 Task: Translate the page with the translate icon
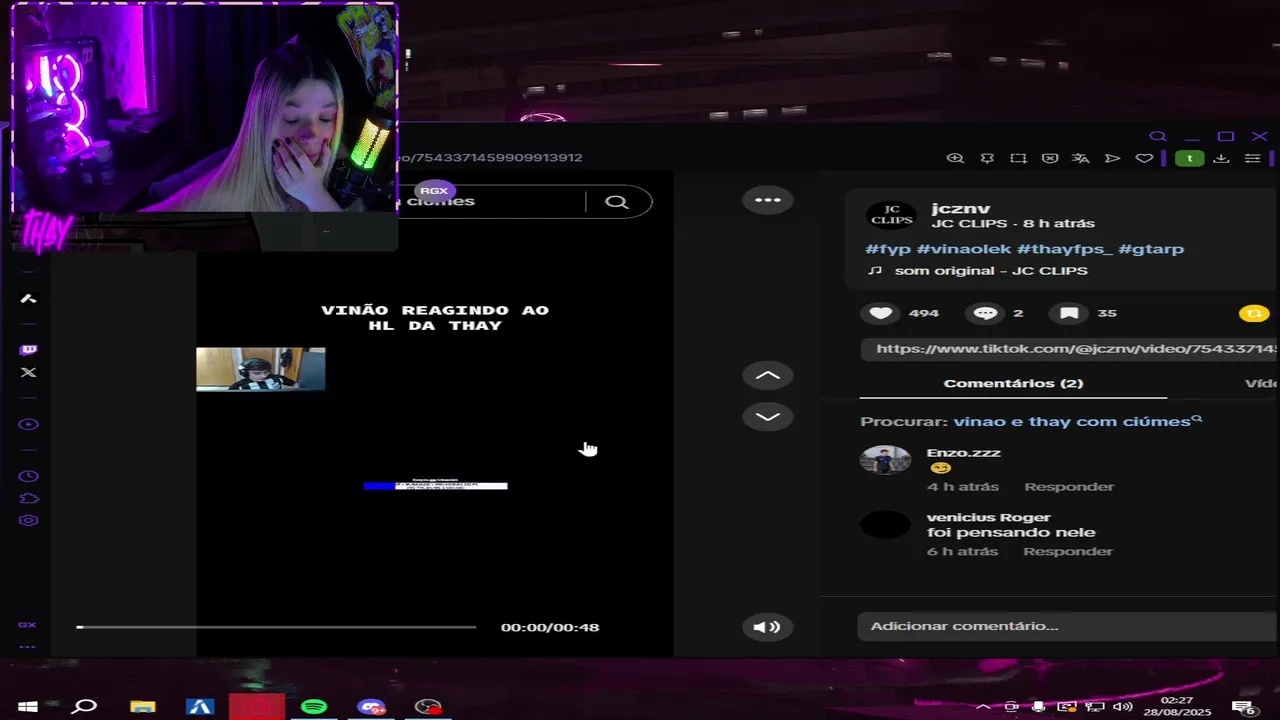tap(1080, 158)
